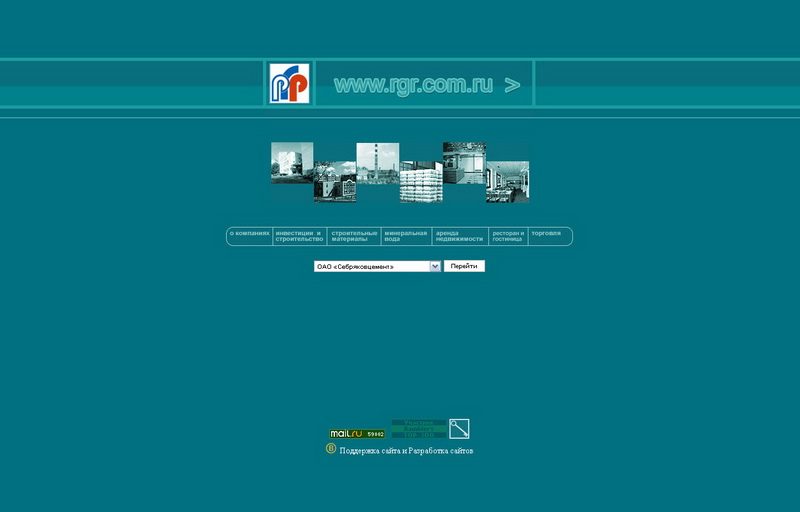Select the "строительные материалы" menu item

pyautogui.click(x=354, y=236)
